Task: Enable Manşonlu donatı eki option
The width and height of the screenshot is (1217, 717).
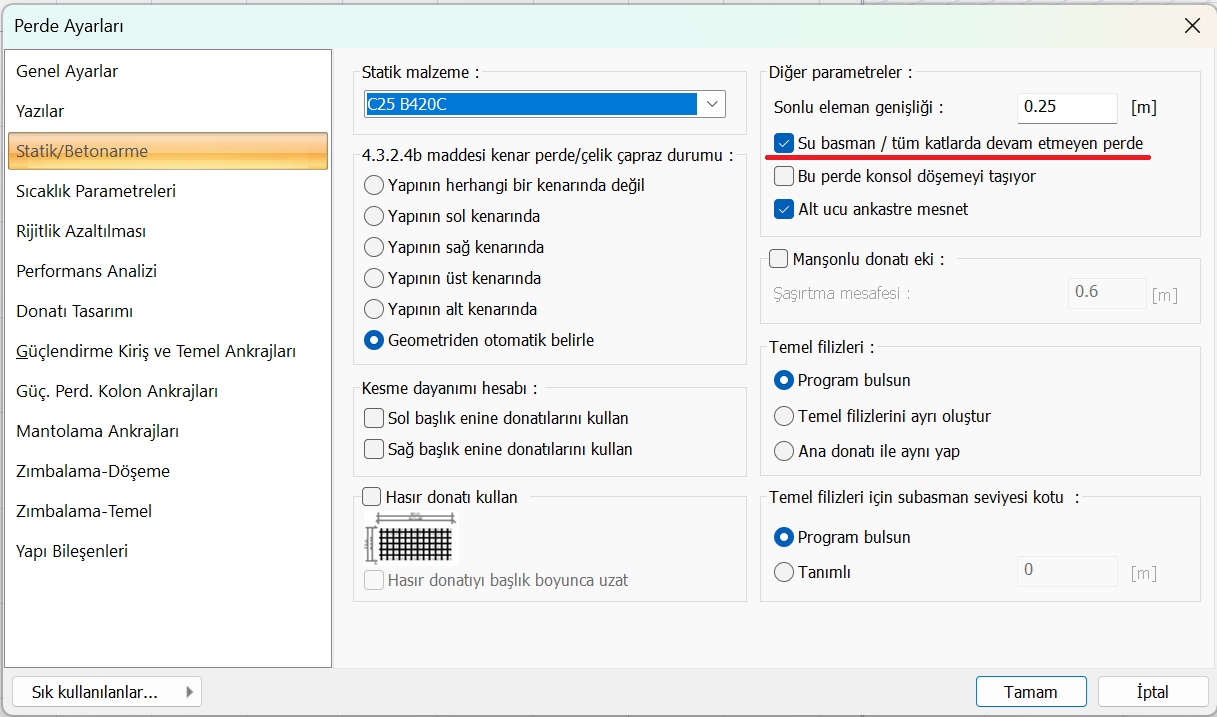Action: (779, 260)
